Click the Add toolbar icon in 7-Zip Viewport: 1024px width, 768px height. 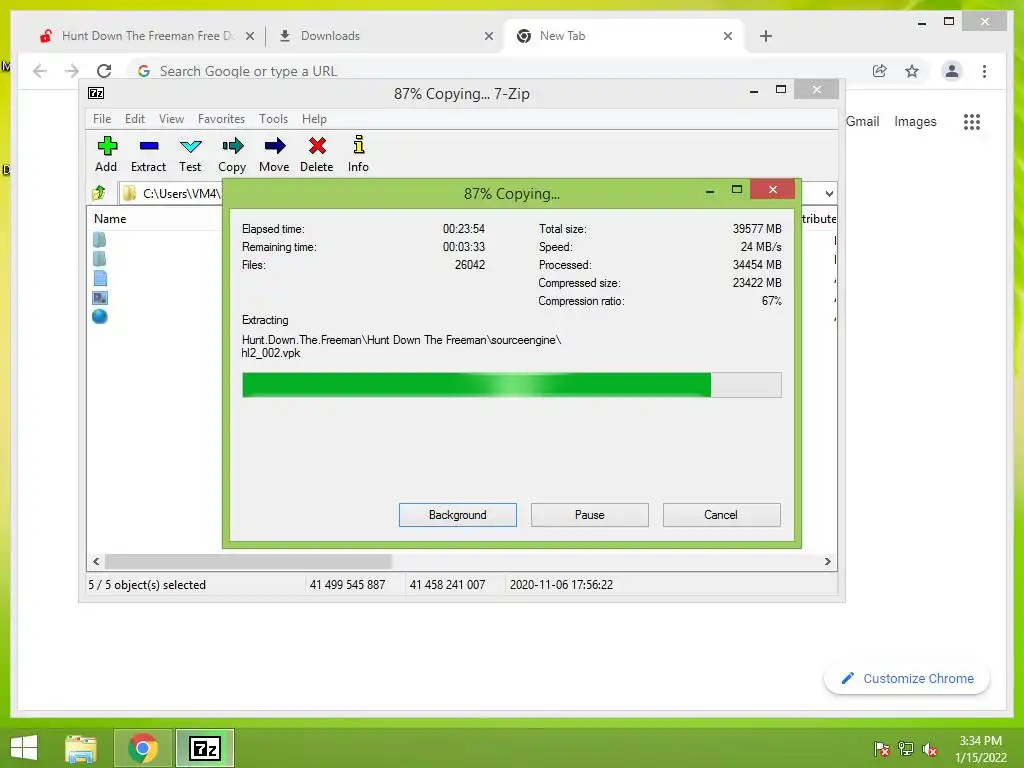106,146
